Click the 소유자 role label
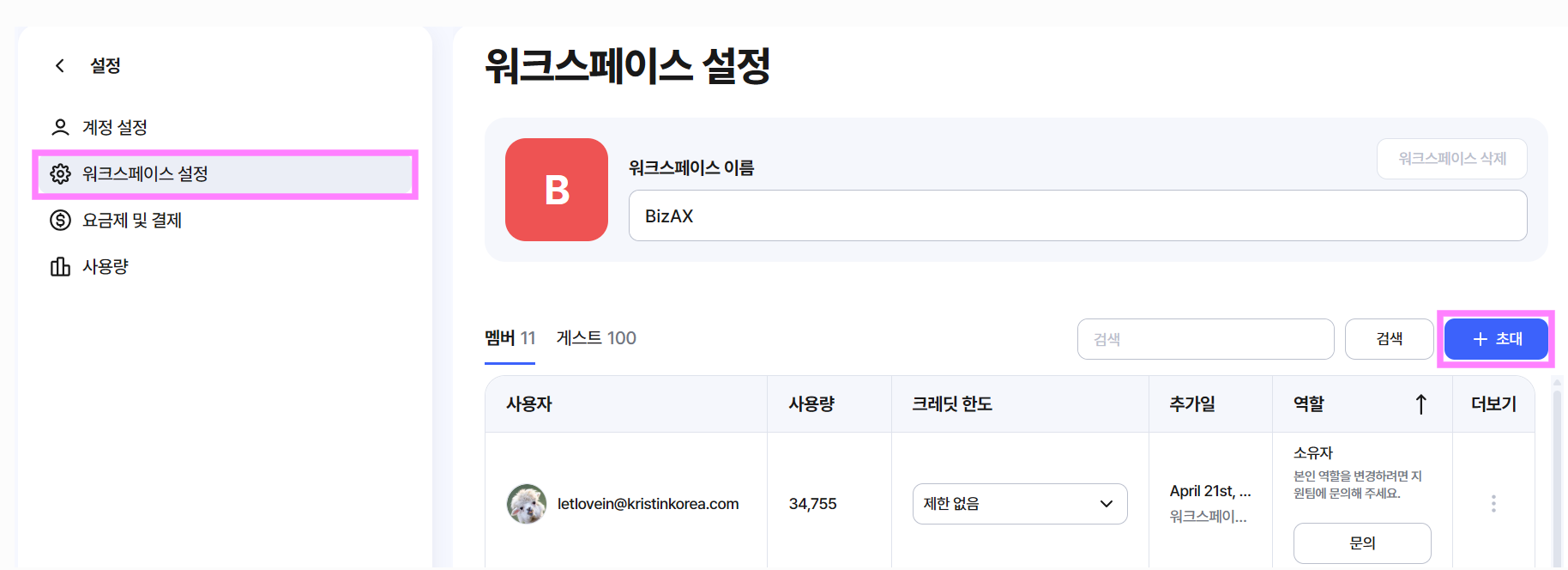This screenshot has width=1568, height=570. point(1313,452)
